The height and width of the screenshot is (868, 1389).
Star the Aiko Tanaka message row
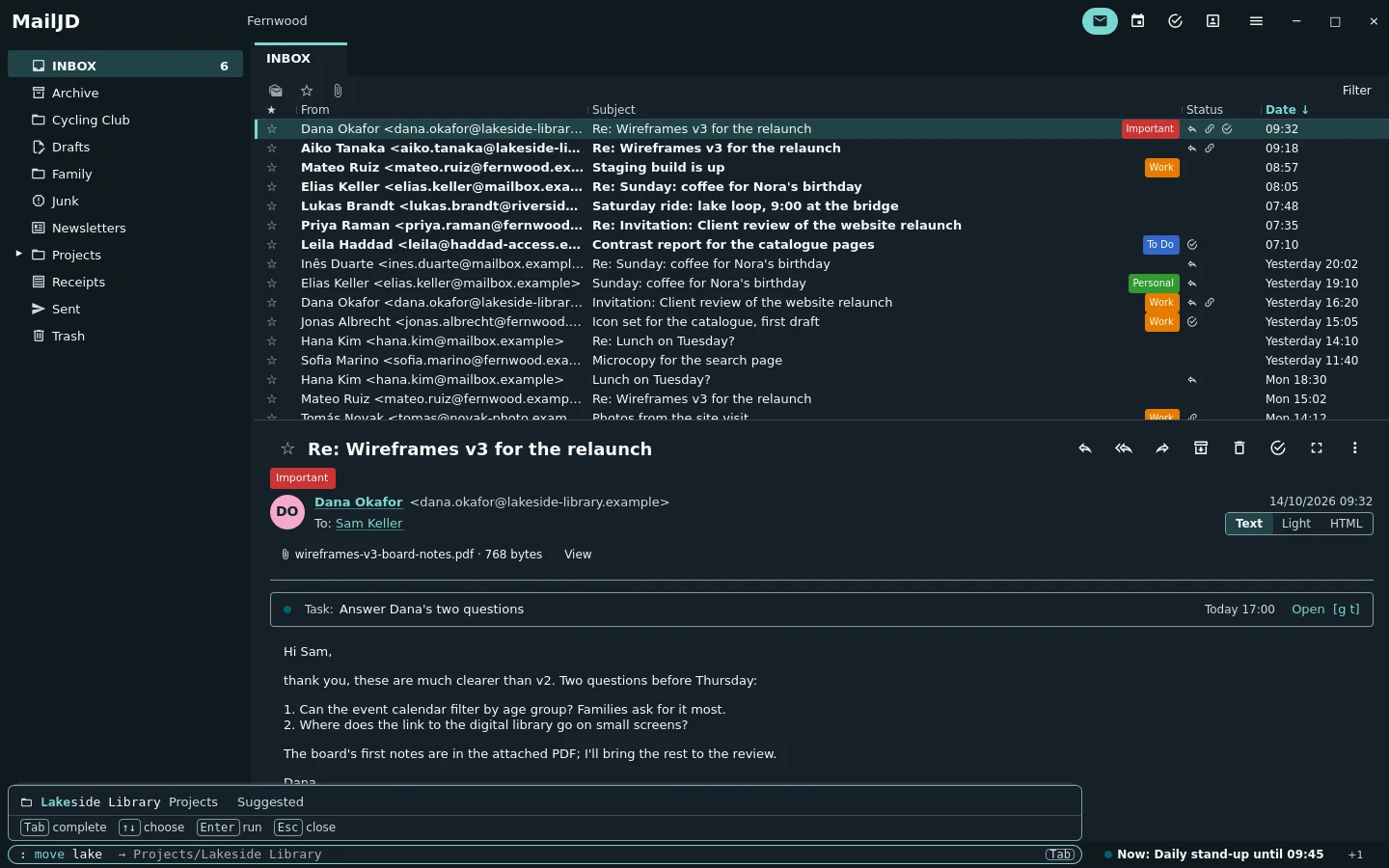(x=272, y=149)
